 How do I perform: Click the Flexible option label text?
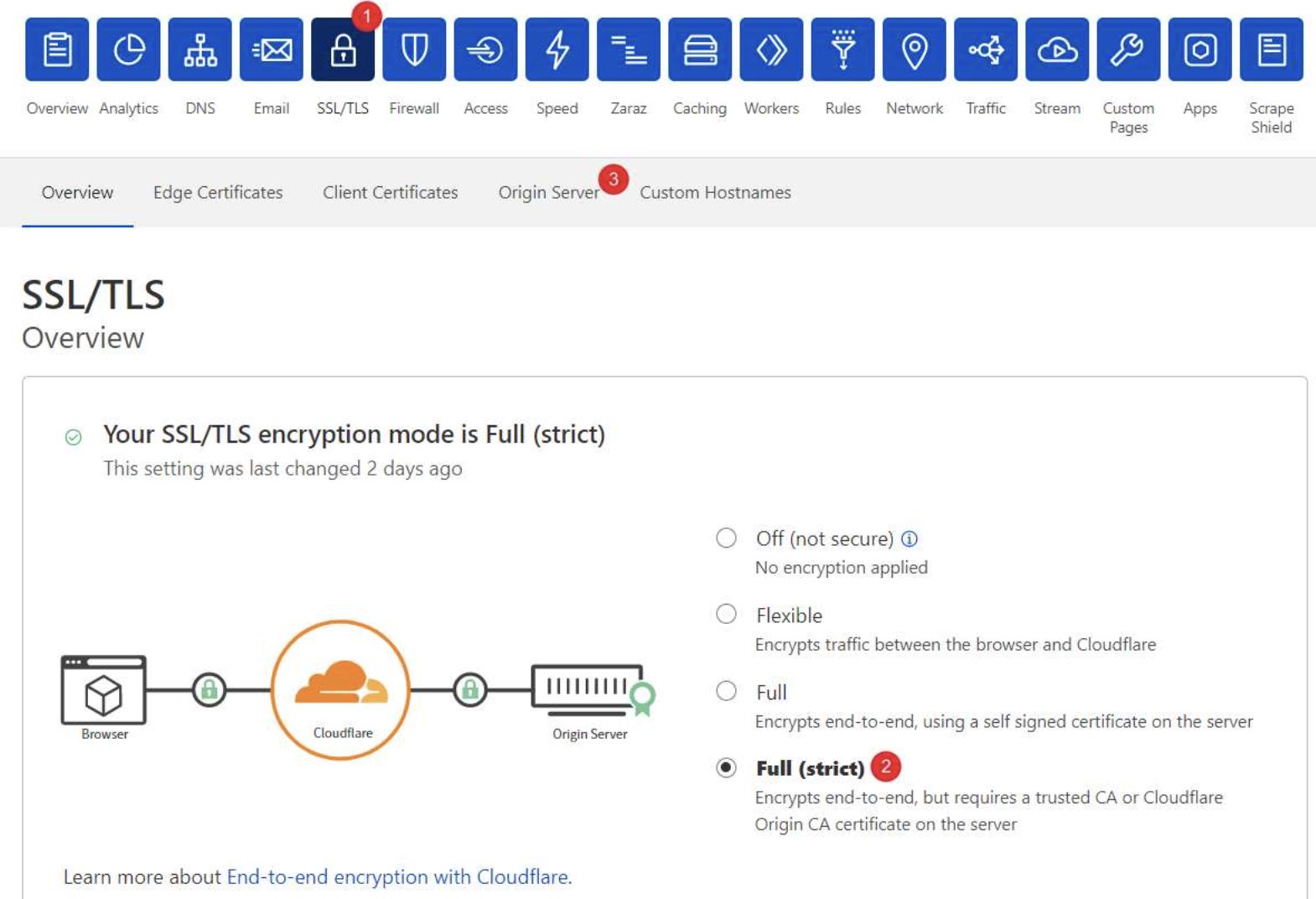[x=789, y=616]
